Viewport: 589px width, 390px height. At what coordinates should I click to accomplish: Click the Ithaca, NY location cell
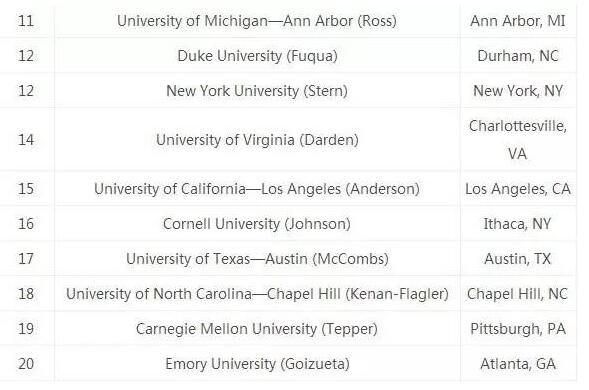click(x=518, y=224)
